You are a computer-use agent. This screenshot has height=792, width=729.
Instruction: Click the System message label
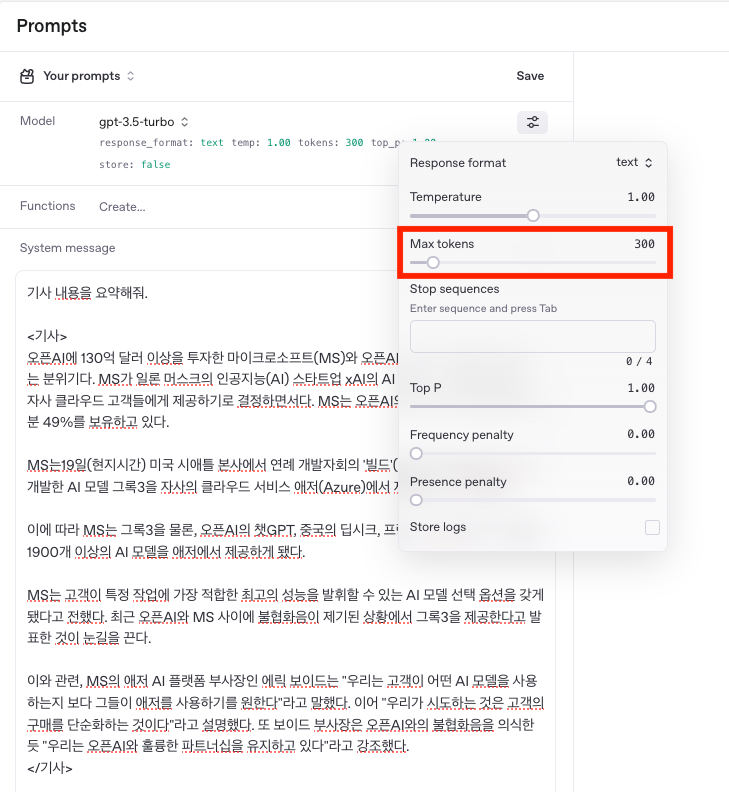pos(67,248)
